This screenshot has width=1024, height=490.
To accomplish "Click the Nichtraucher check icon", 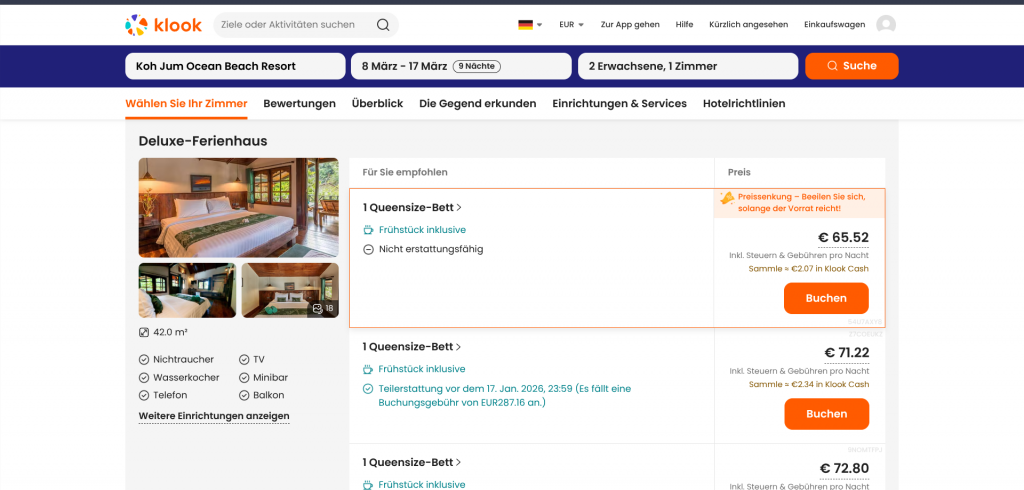I will (144, 359).
